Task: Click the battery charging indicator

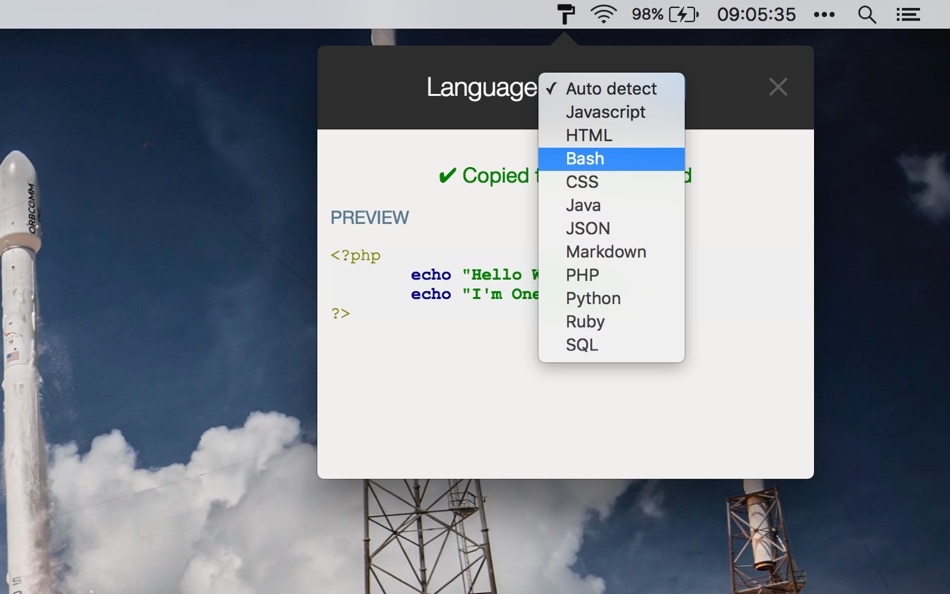Action: coord(683,14)
